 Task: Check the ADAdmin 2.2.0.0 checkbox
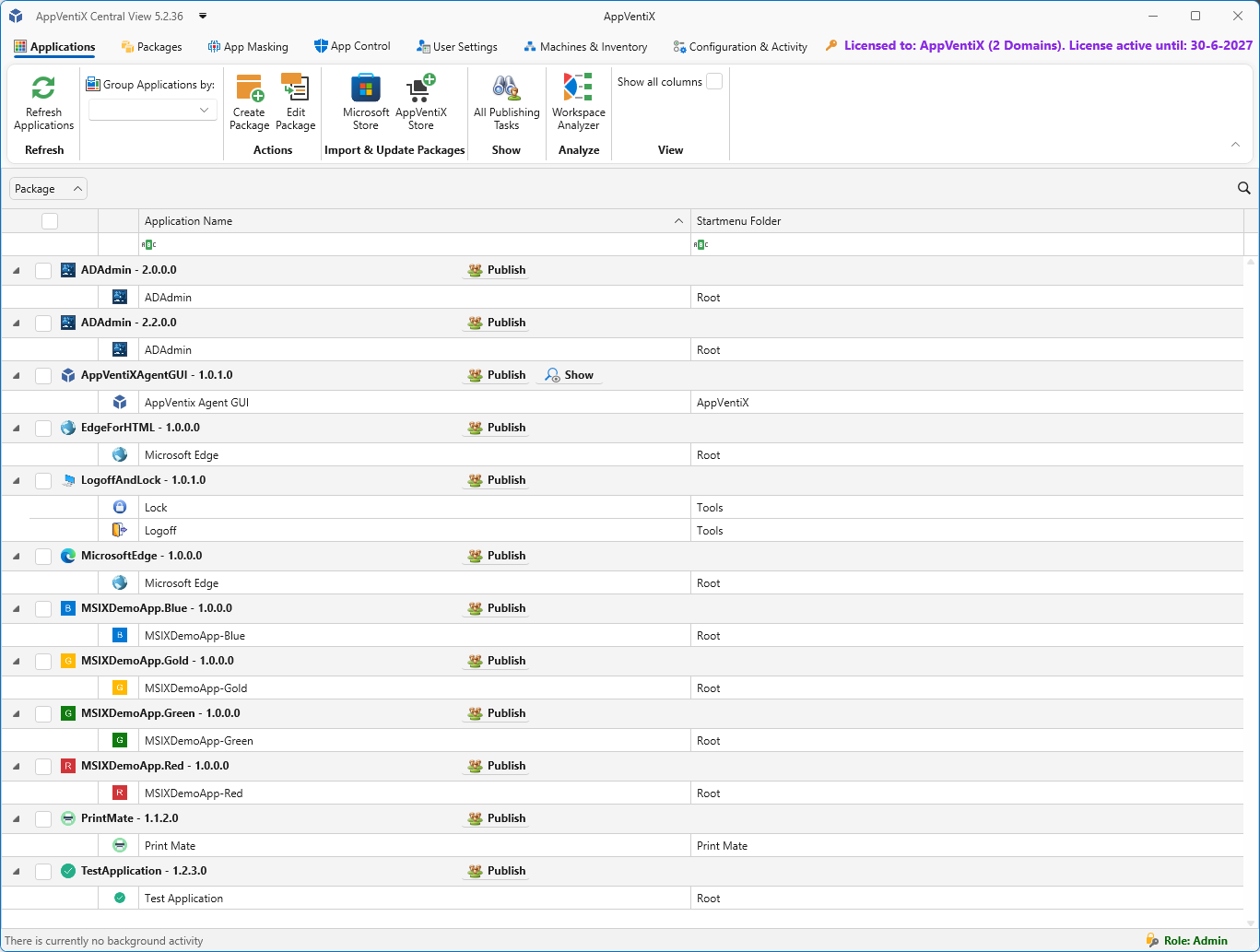(43, 323)
